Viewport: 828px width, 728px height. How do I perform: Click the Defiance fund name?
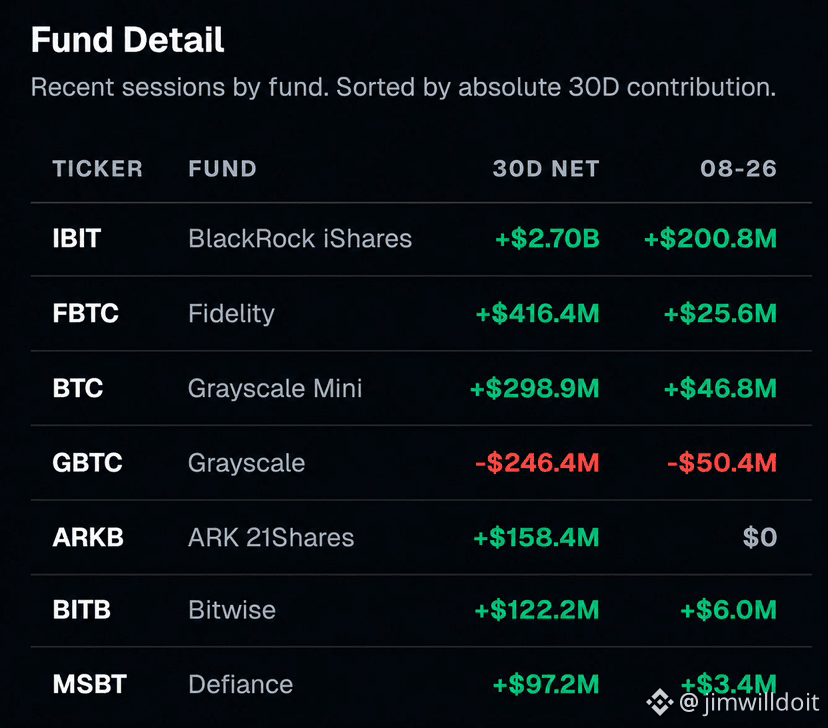click(241, 684)
